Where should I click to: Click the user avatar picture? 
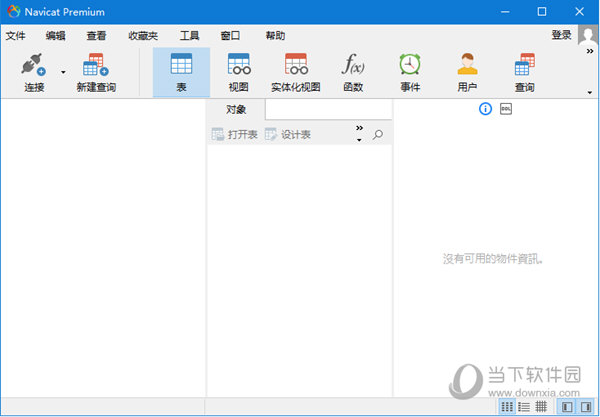coord(588,35)
